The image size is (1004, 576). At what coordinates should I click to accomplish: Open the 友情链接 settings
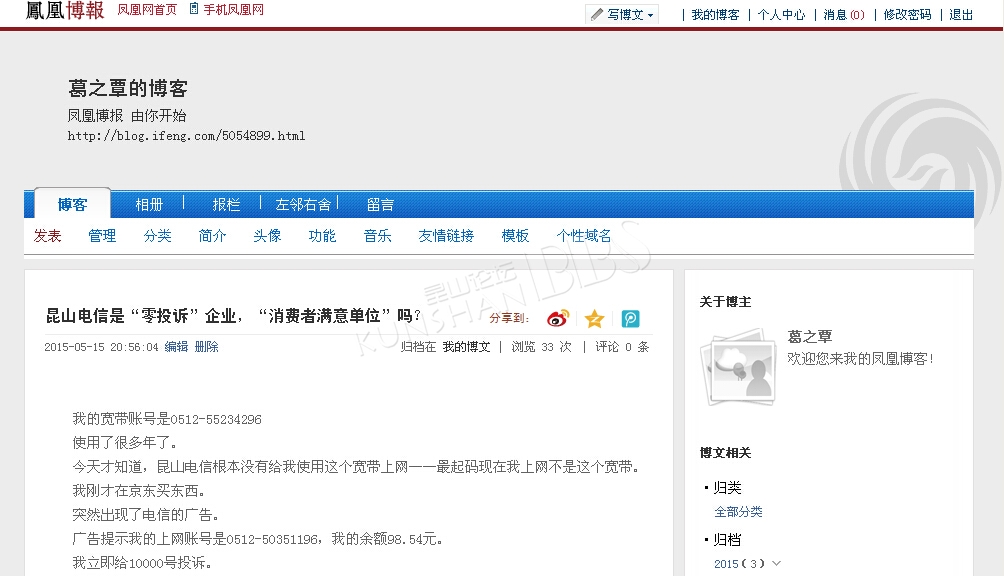pos(446,236)
